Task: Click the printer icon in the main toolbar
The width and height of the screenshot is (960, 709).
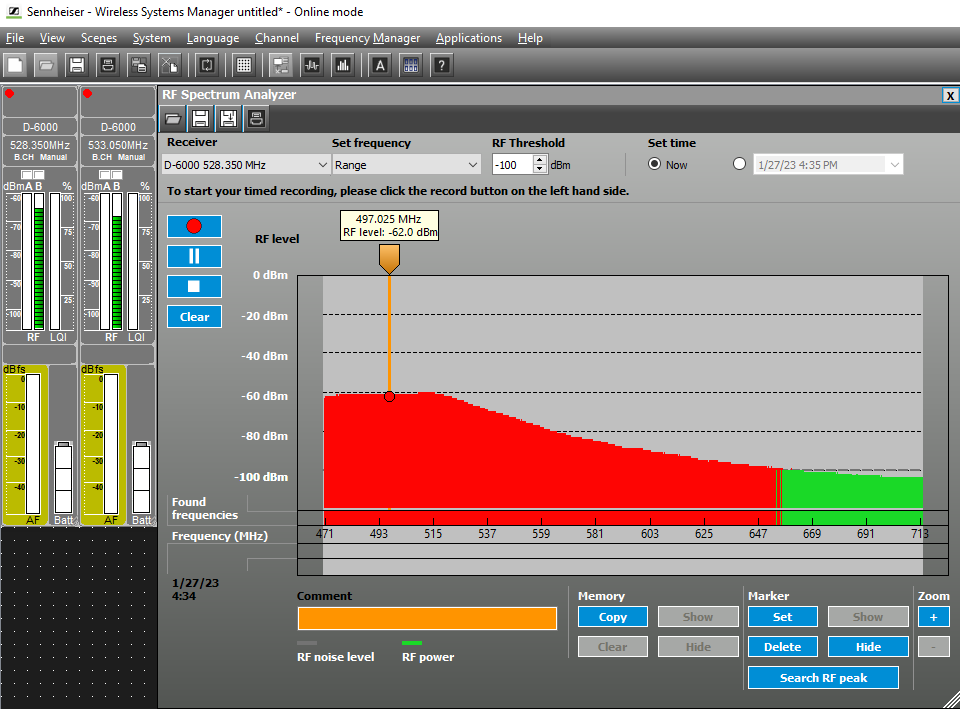Action: click(108, 65)
